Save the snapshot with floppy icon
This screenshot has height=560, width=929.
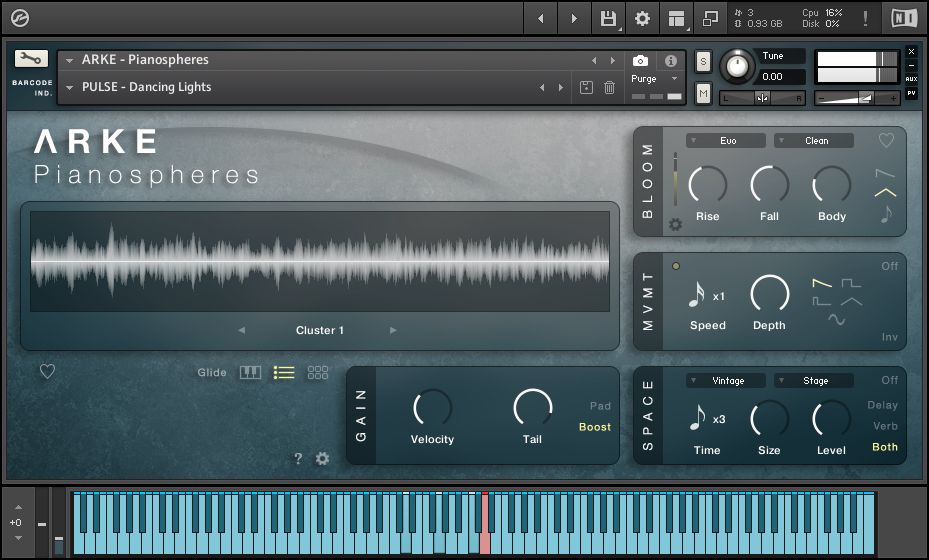coord(586,87)
